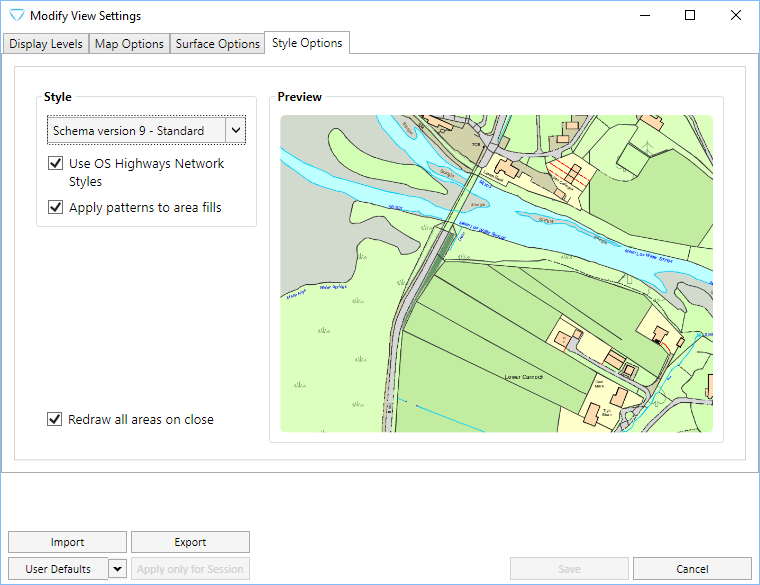Open the Map Options tab
Viewport: 760px width, 585px height.
click(x=129, y=44)
